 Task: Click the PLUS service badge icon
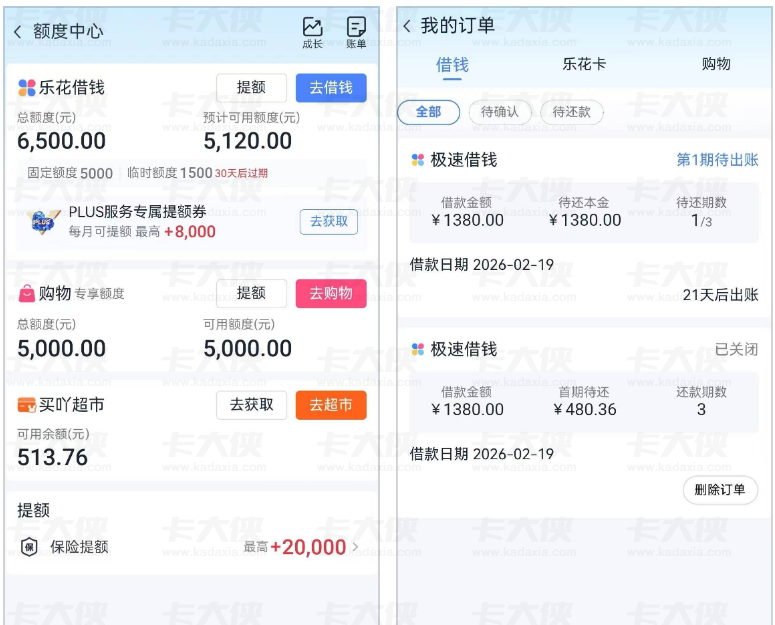coord(44,222)
